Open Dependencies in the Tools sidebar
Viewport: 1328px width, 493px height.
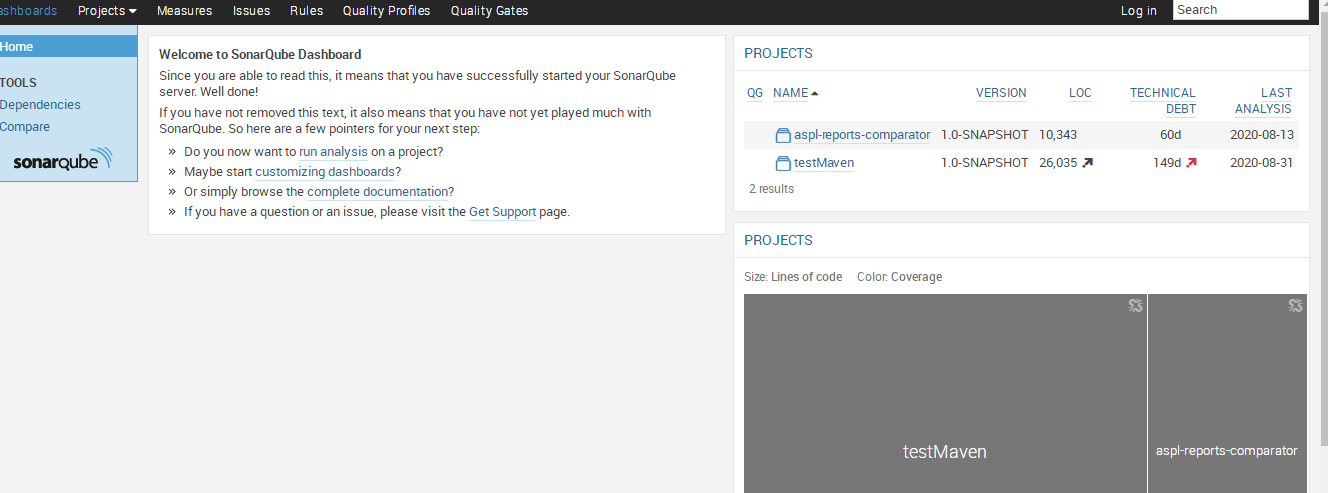pyautogui.click(x=40, y=105)
